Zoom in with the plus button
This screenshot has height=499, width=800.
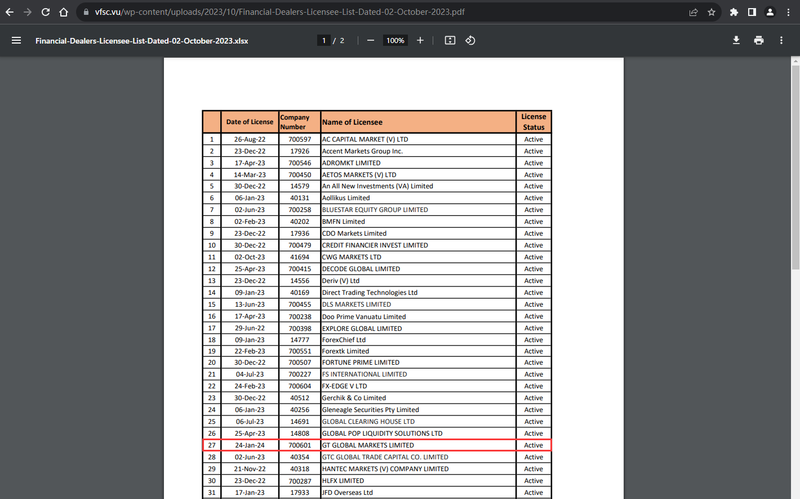coord(420,40)
